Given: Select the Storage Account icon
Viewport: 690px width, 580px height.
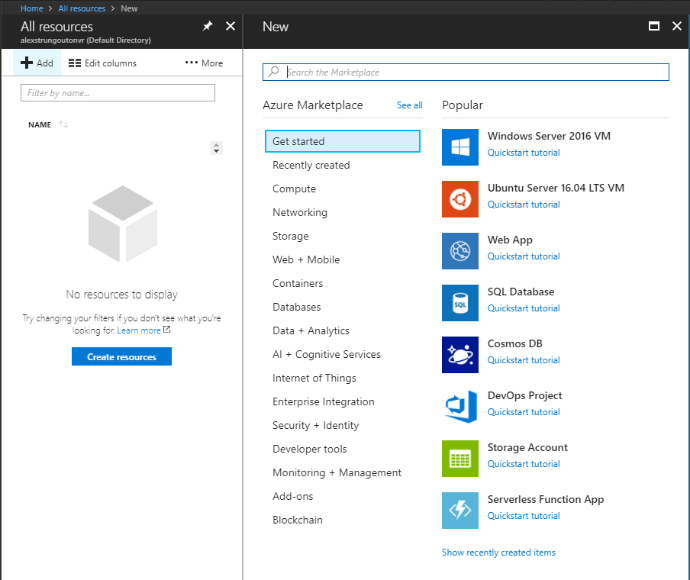Looking at the screenshot, I should point(460,458).
